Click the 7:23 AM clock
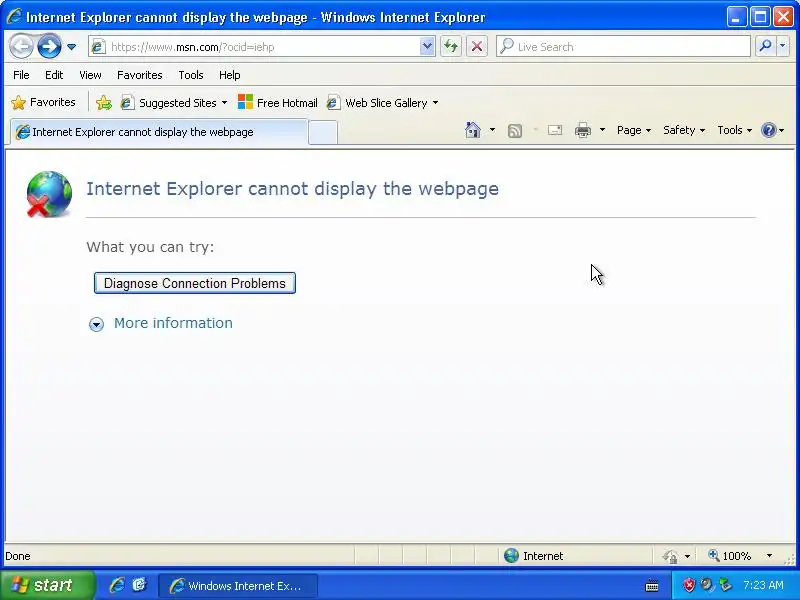The height and width of the screenshot is (600, 800). tap(763, 585)
